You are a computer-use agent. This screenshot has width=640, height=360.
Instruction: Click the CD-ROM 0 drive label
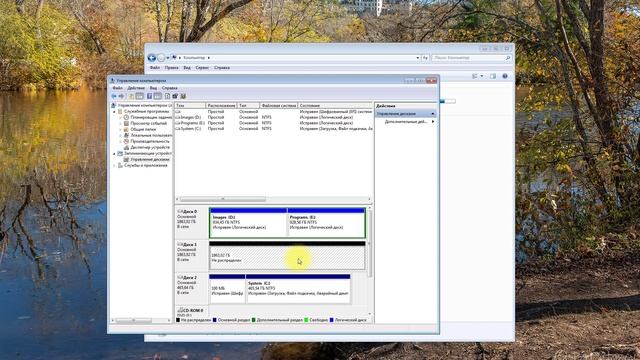(193, 311)
